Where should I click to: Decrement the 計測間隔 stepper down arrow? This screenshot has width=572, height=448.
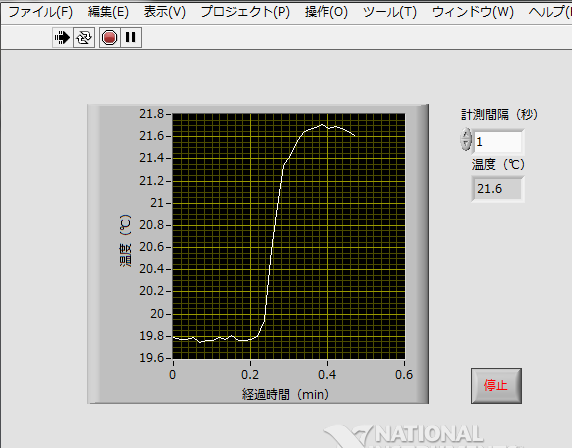pos(465,144)
